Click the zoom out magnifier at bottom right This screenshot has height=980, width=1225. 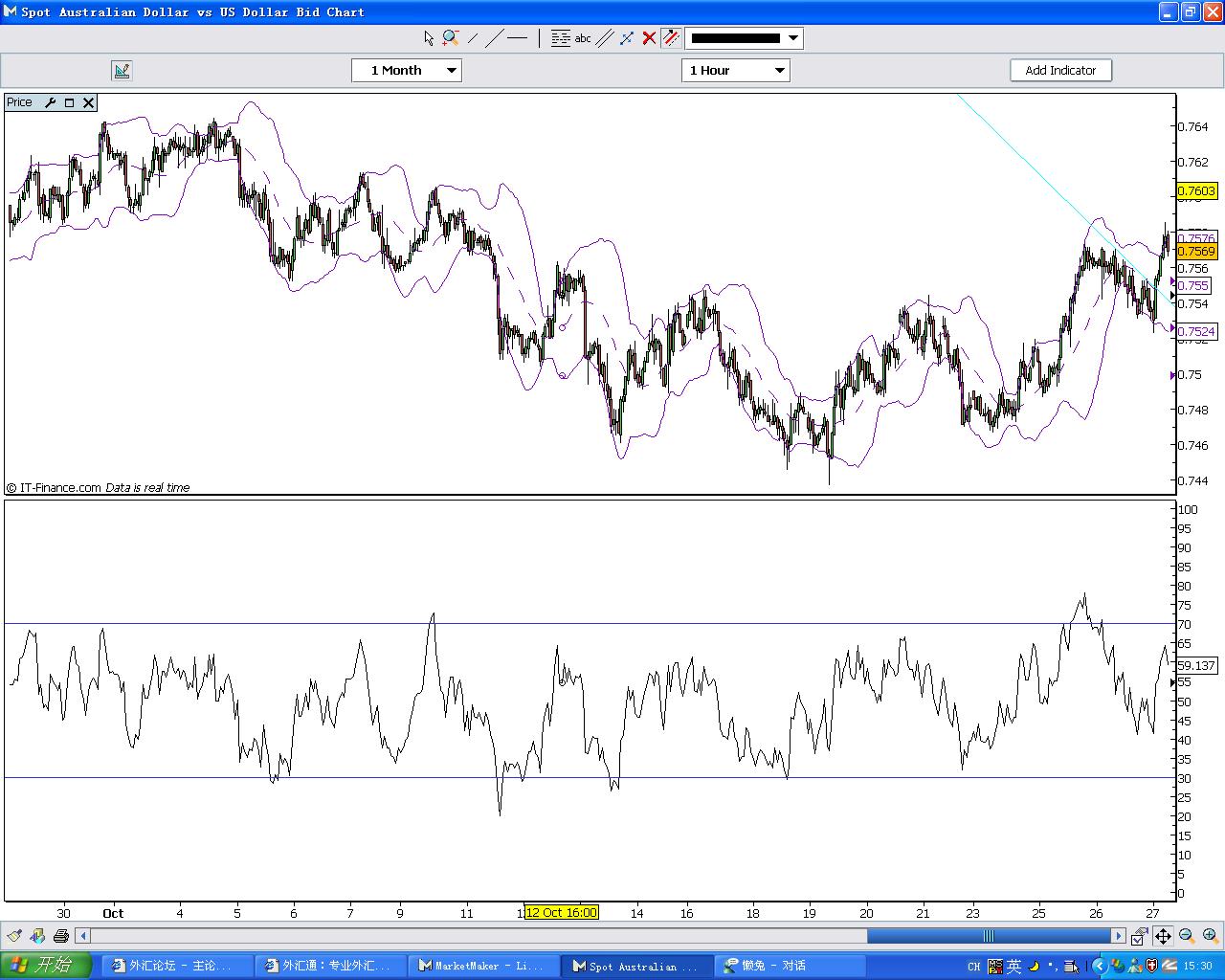coord(1187,936)
